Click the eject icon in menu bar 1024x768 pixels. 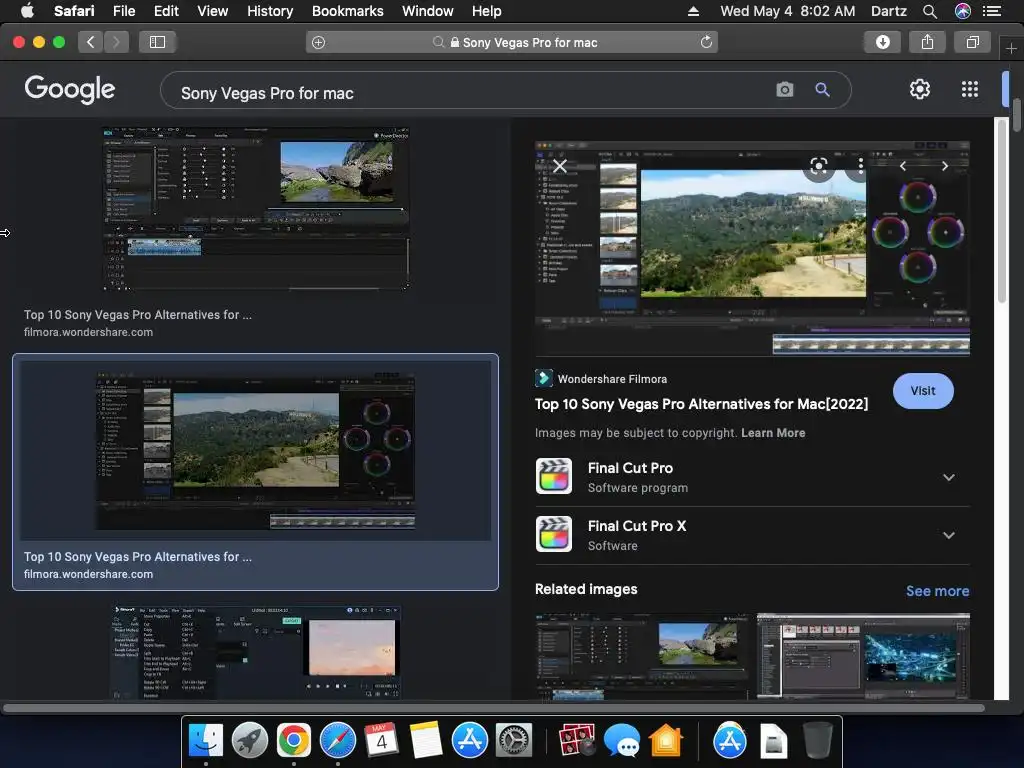(694, 11)
